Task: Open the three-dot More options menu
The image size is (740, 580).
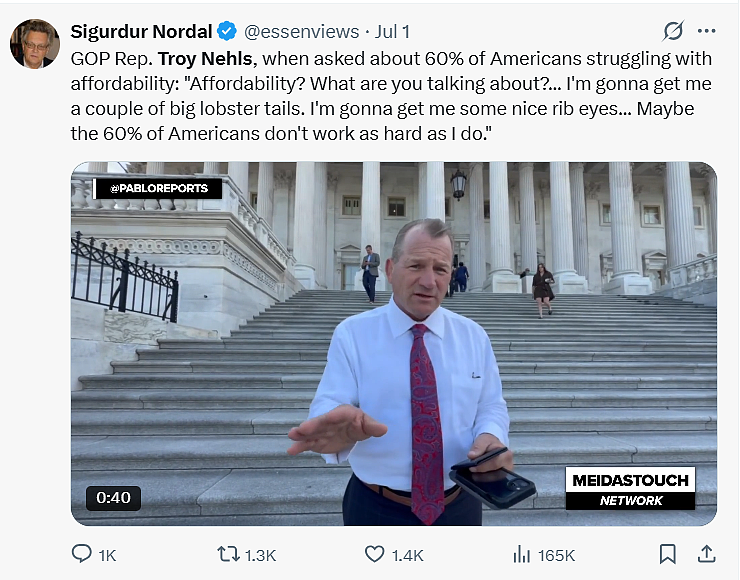Action: pos(706,31)
